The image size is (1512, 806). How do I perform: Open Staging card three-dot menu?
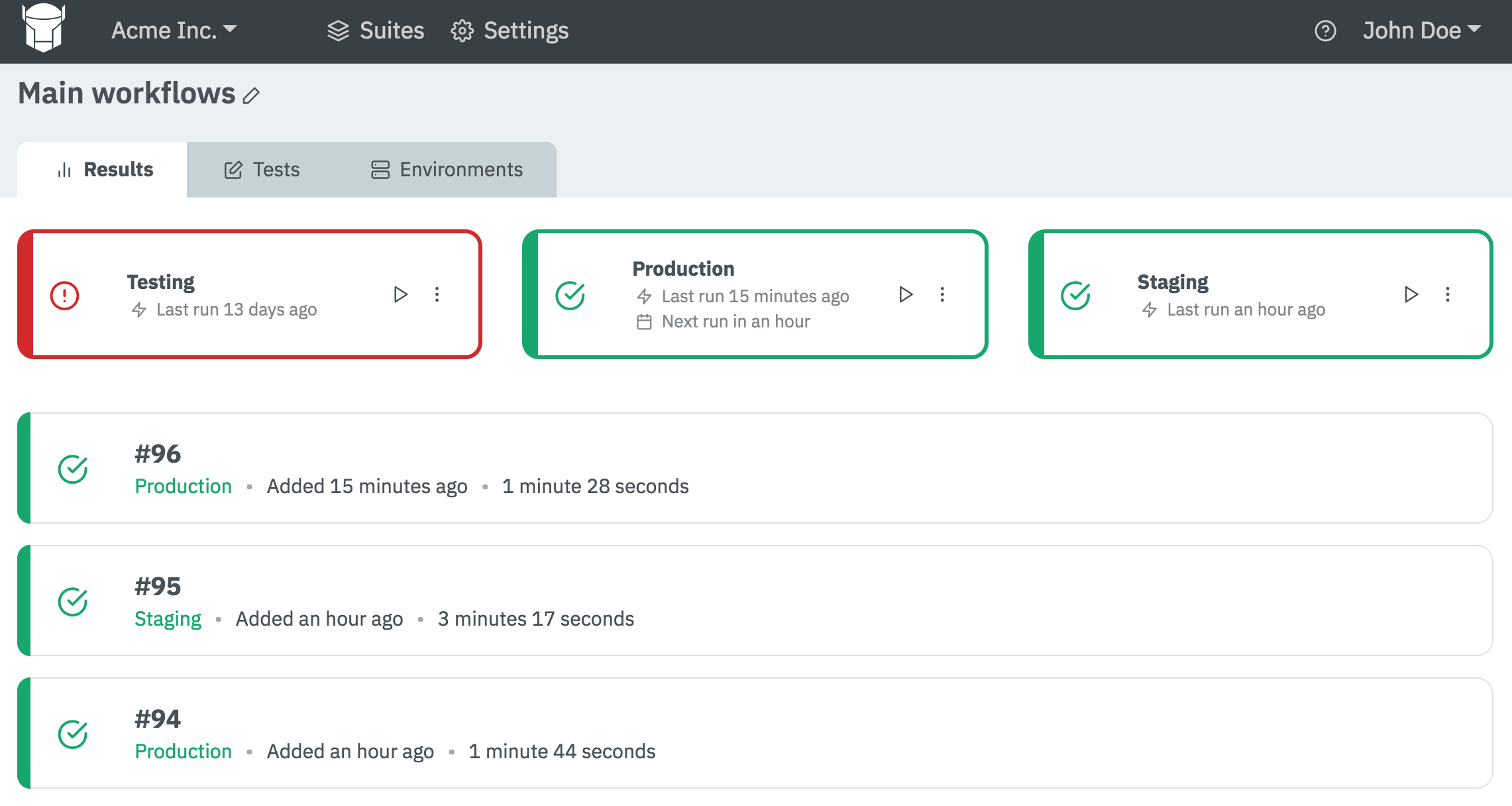tap(1448, 294)
